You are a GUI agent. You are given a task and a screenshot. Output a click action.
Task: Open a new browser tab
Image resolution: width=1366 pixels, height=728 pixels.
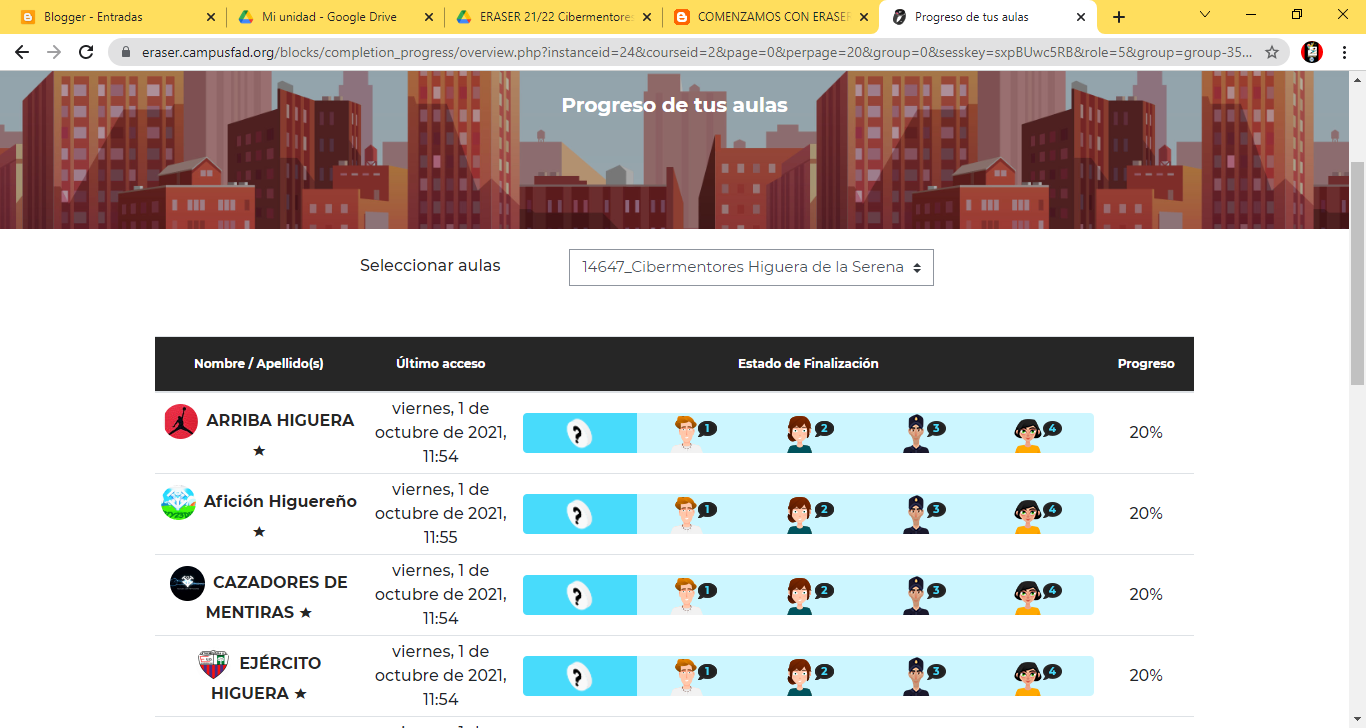[1119, 17]
